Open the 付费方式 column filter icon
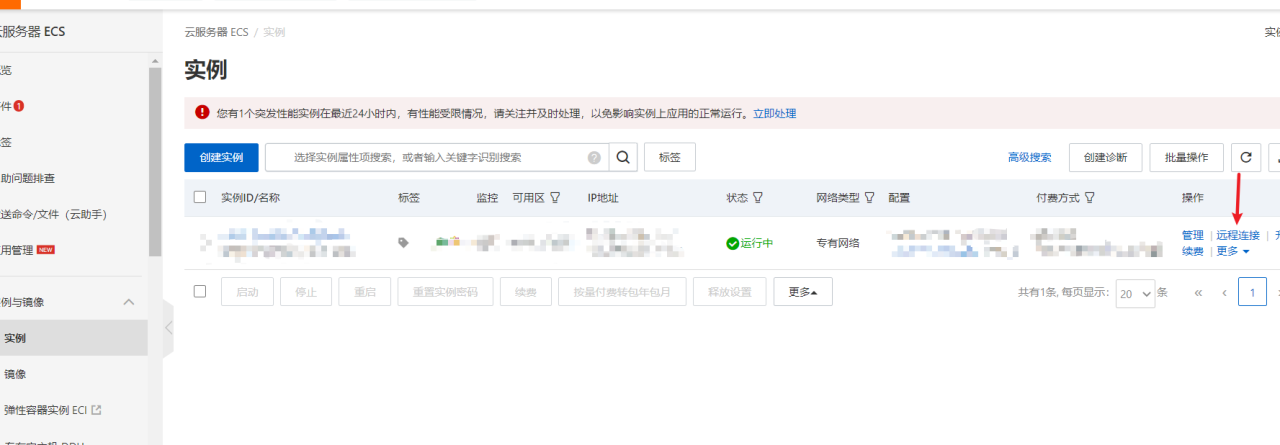The image size is (1280, 445). click(1089, 198)
